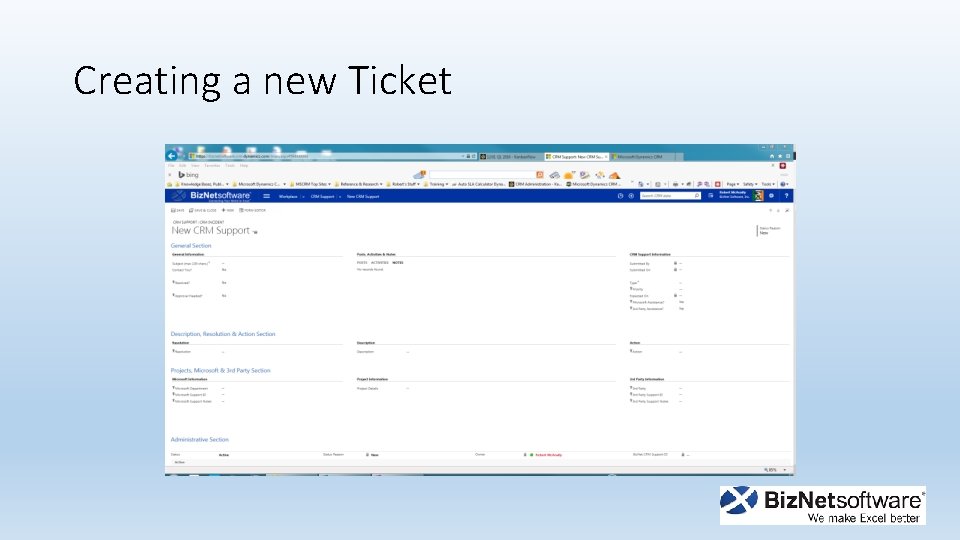Open the Form Editor command
Image resolution: width=960 pixels, height=540 pixels.
(252, 210)
